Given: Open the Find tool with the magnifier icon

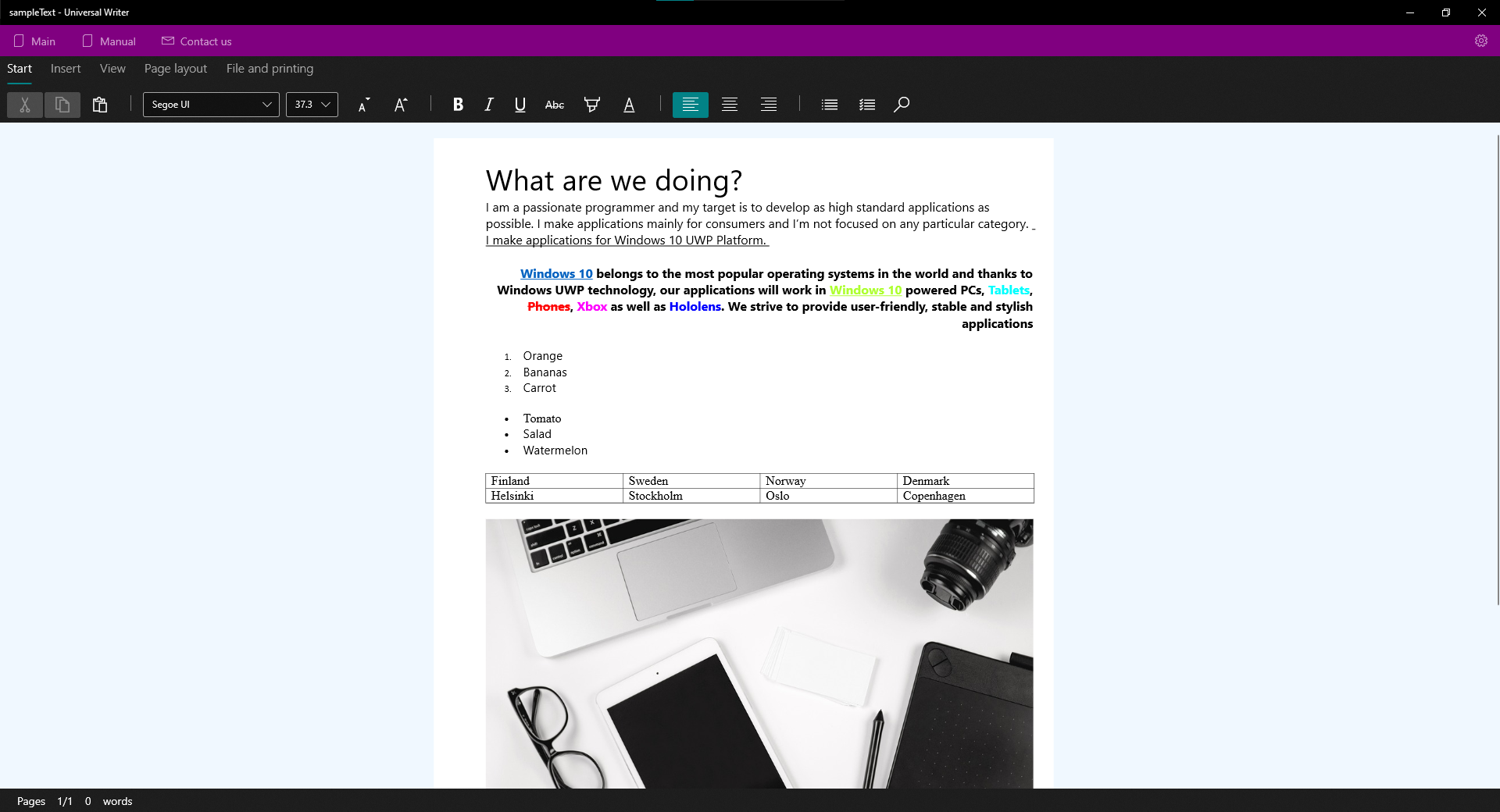Looking at the screenshot, I should click(902, 105).
